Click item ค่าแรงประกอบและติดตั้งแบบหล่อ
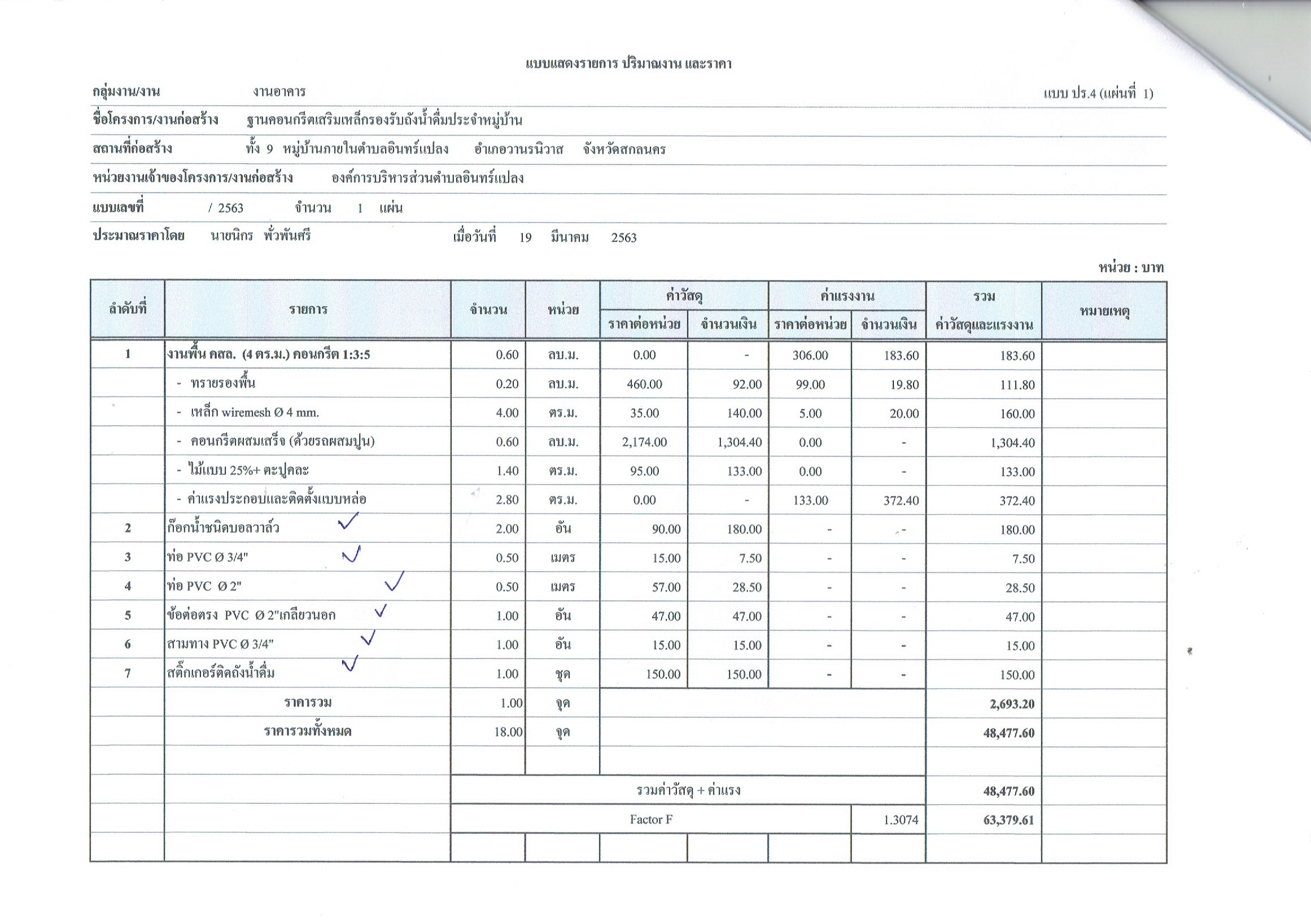The image size is (1311, 924). [276, 499]
